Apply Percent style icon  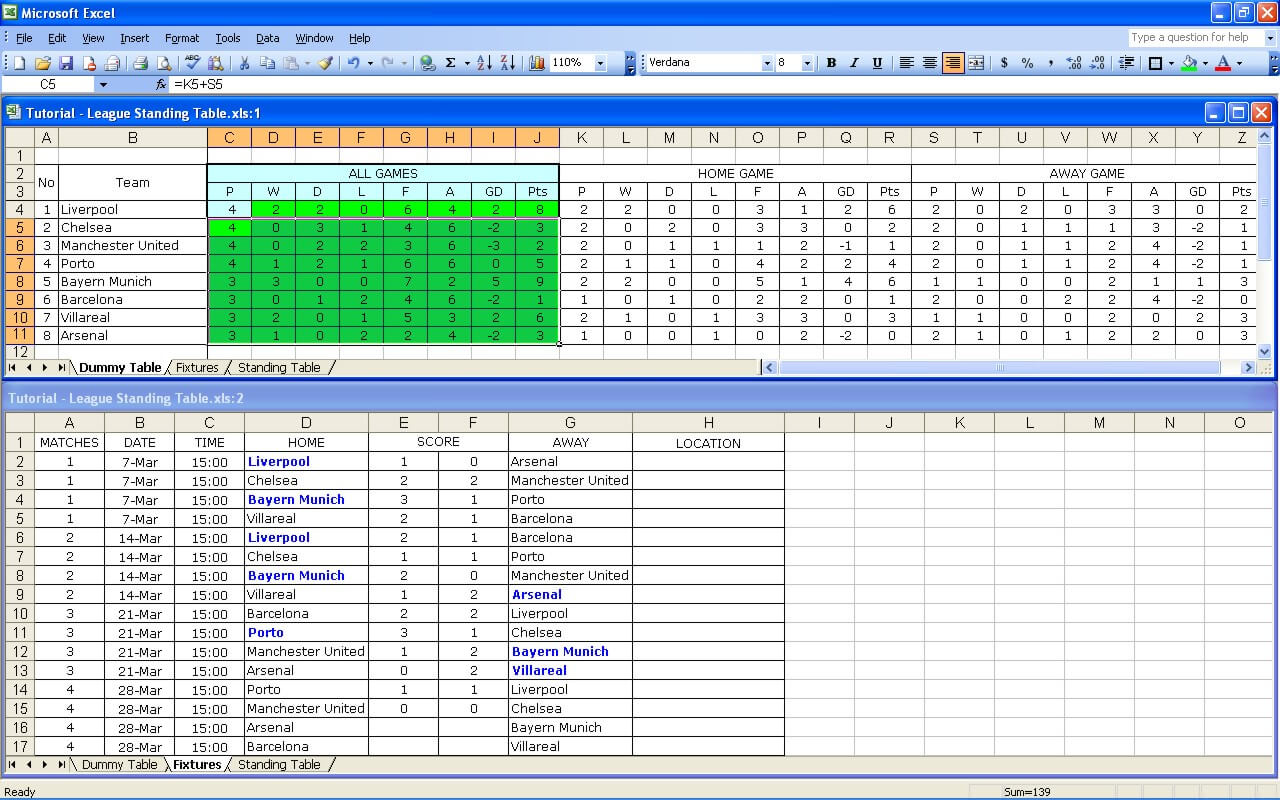(1027, 62)
